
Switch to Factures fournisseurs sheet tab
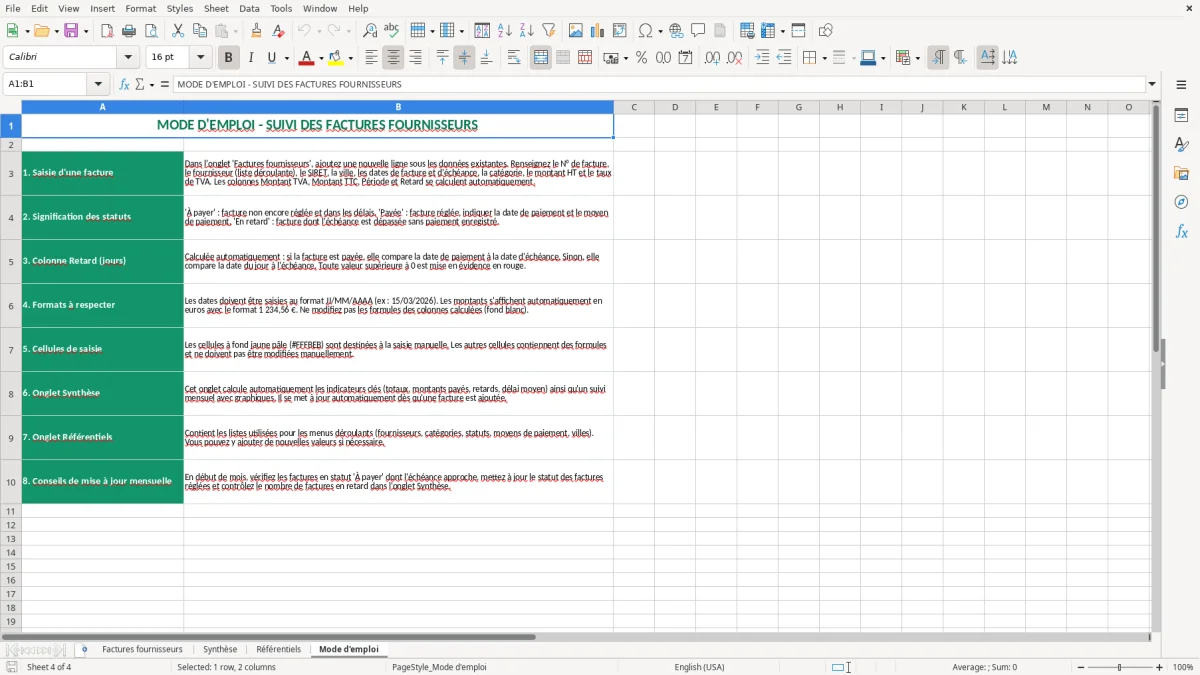(x=142, y=649)
